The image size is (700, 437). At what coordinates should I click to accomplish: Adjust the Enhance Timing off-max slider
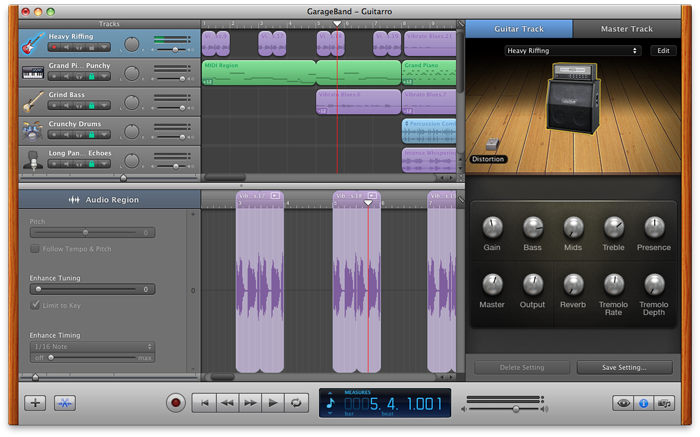(93, 358)
